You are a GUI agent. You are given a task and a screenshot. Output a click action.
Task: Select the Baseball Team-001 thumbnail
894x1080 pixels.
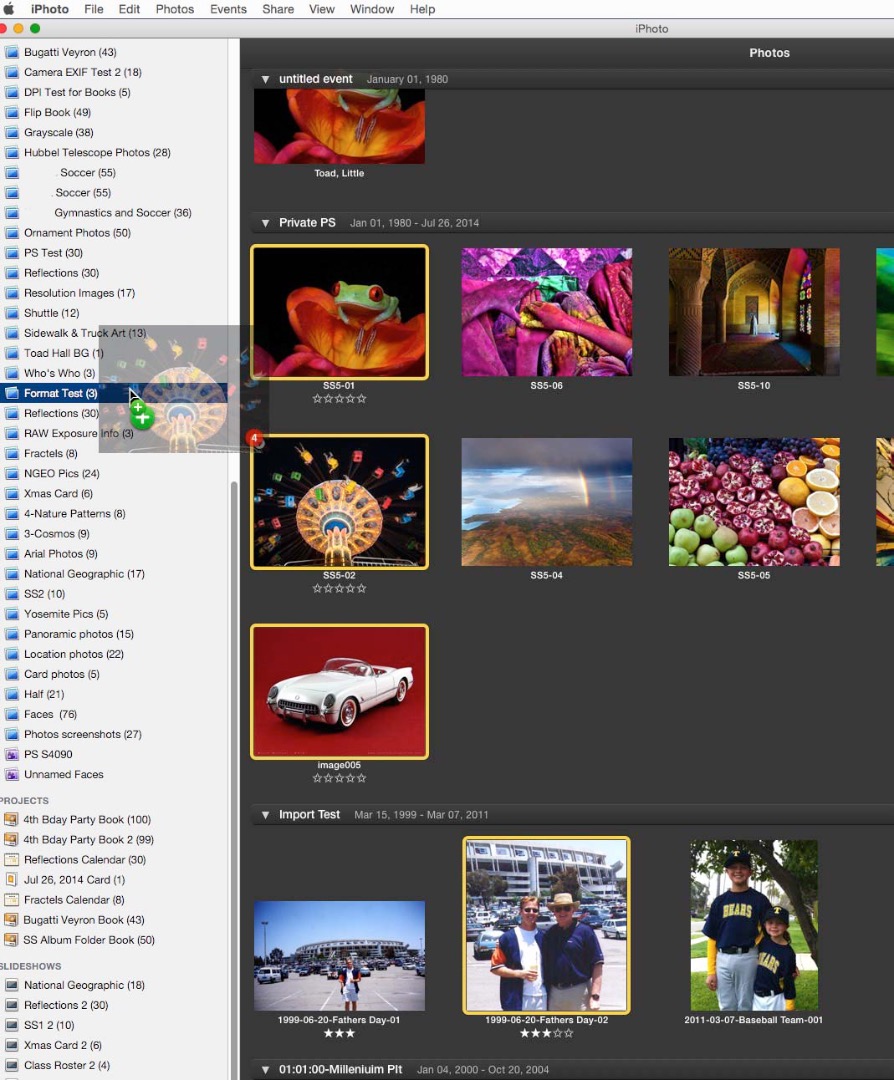tap(754, 925)
